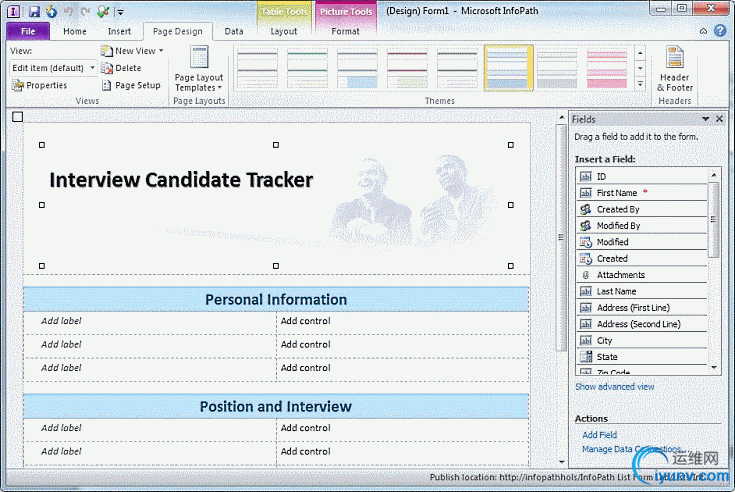
Task: Switch to the Insert ribbon tab
Action: (x=120, y=31)
